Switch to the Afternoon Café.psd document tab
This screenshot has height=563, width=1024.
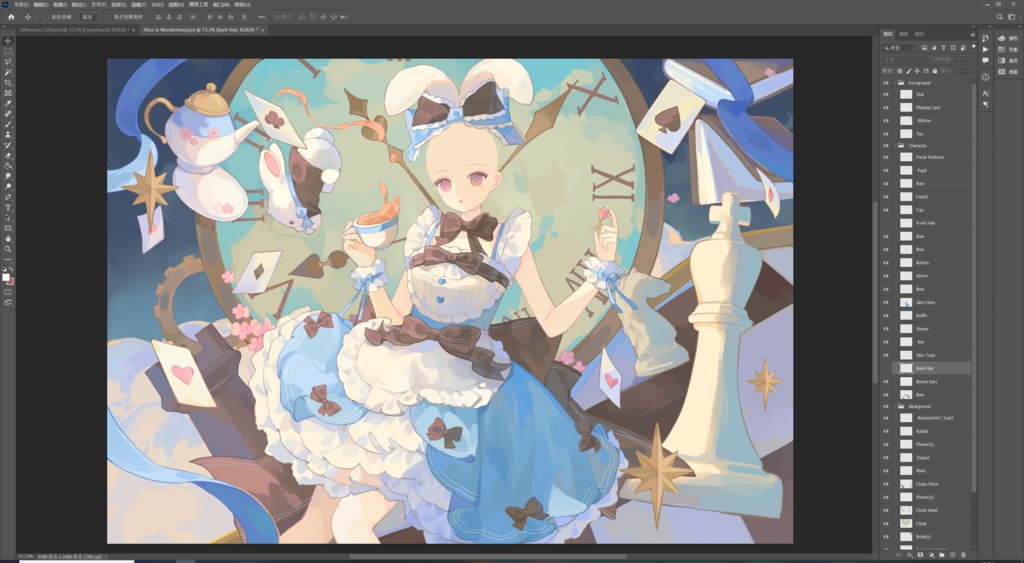74,30
